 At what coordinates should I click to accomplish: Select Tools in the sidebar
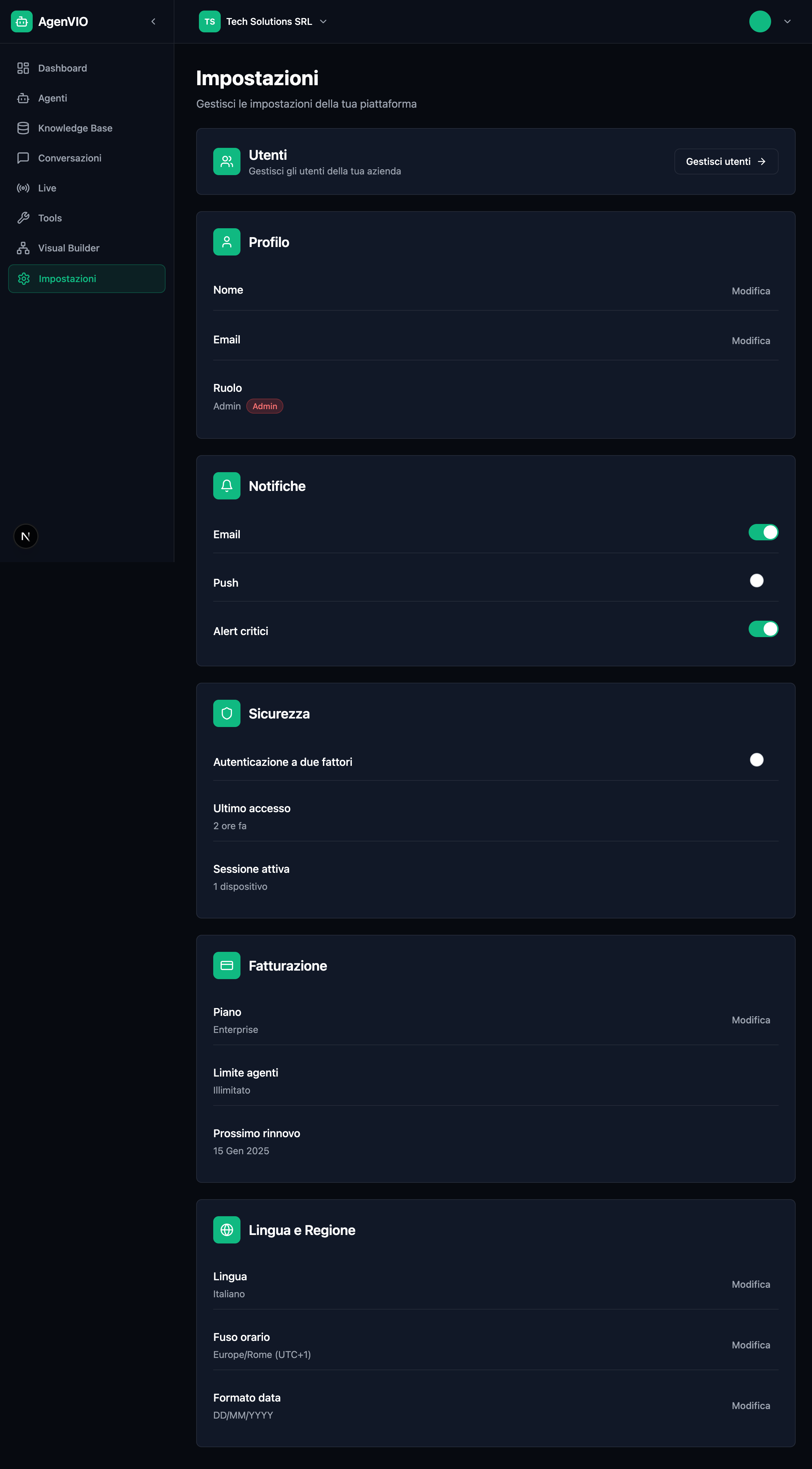tap(50, 218)
